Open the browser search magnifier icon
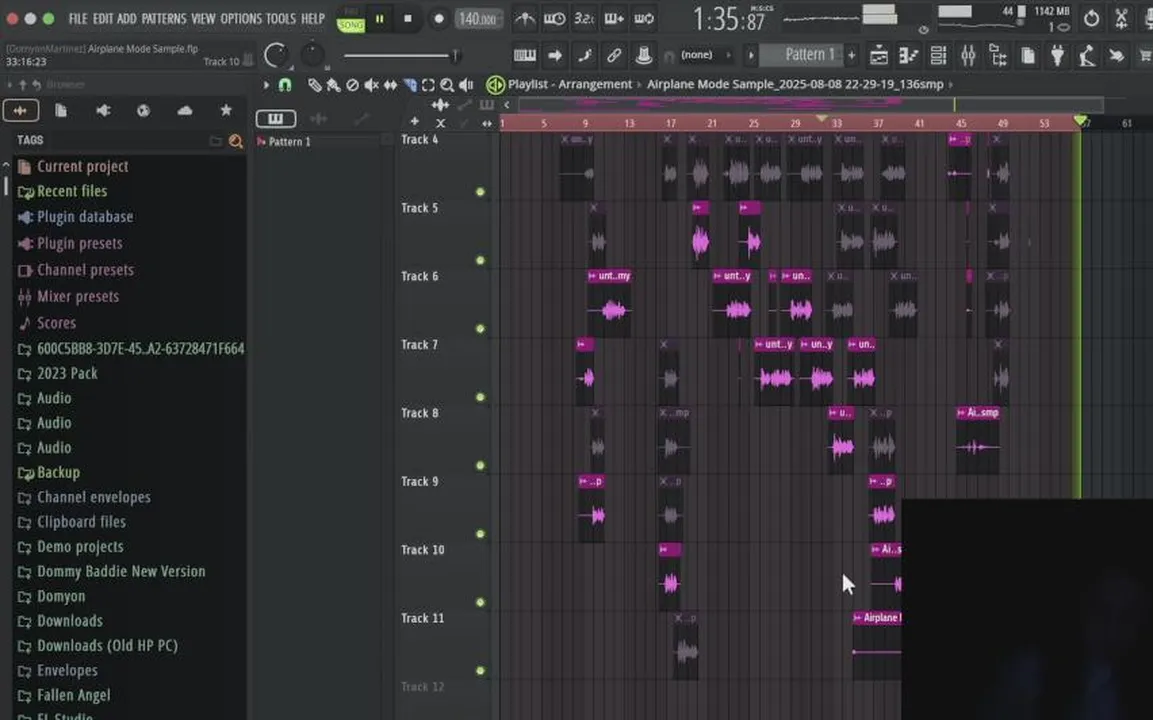This screenshot has height=720, width=1153. [235, 140]
